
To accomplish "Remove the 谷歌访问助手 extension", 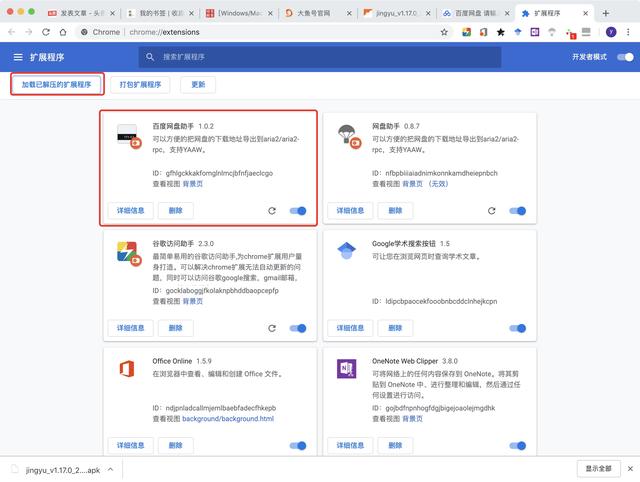I will pos(176,328).
